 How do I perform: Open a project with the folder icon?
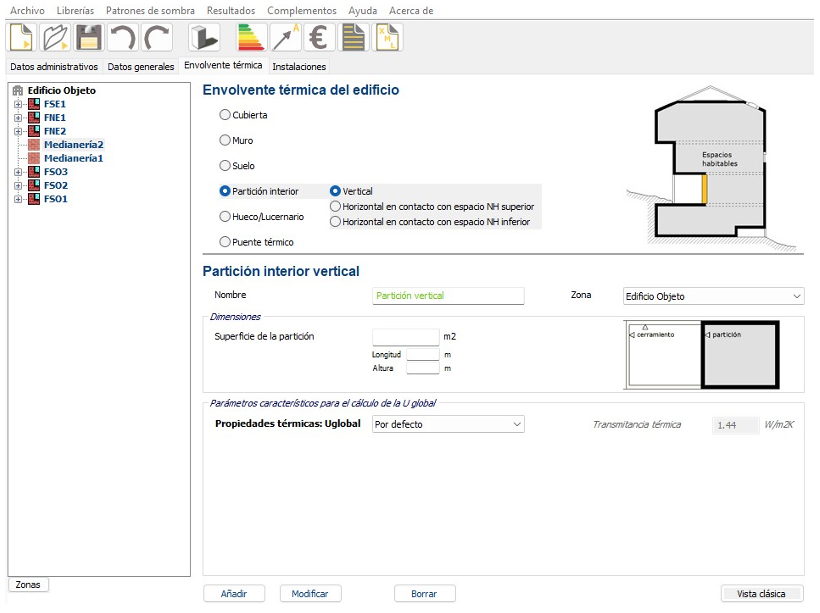(x=56, y=38)
